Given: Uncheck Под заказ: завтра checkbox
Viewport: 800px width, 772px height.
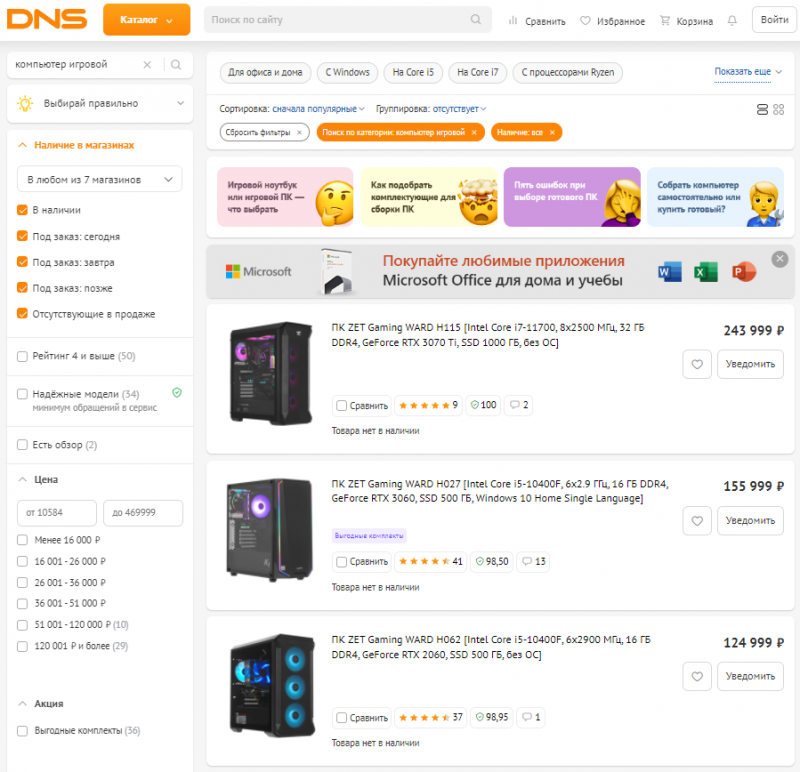Looking at the screenshot, I should coord(22,262).
